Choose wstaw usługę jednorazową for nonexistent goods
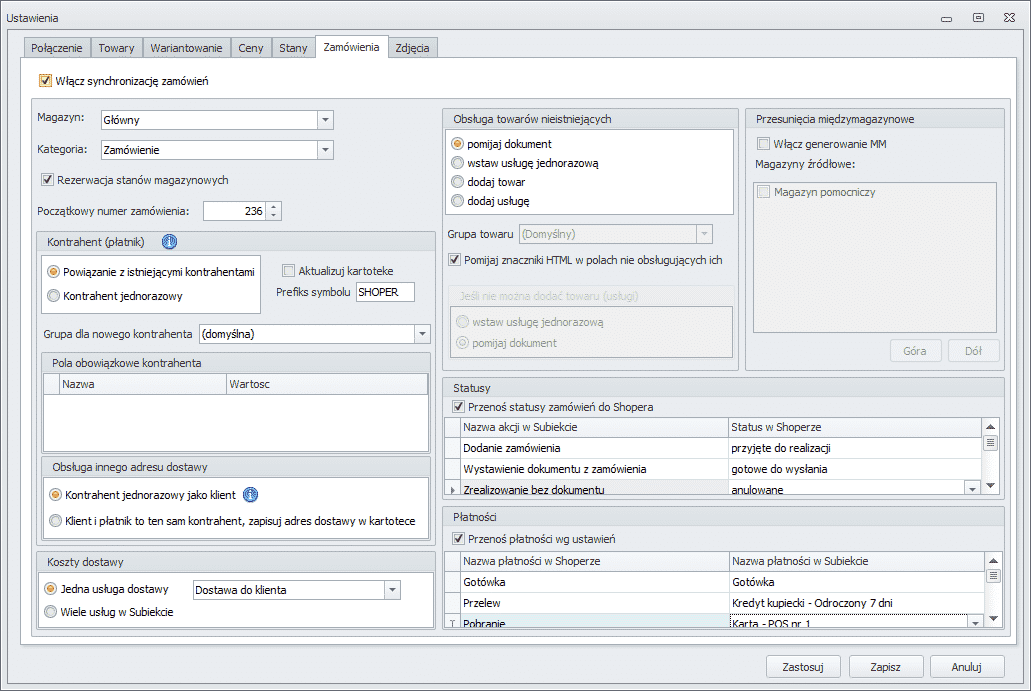Image resolution: width=1031 pixels, height=691 pixels. (x=458, y=162)
